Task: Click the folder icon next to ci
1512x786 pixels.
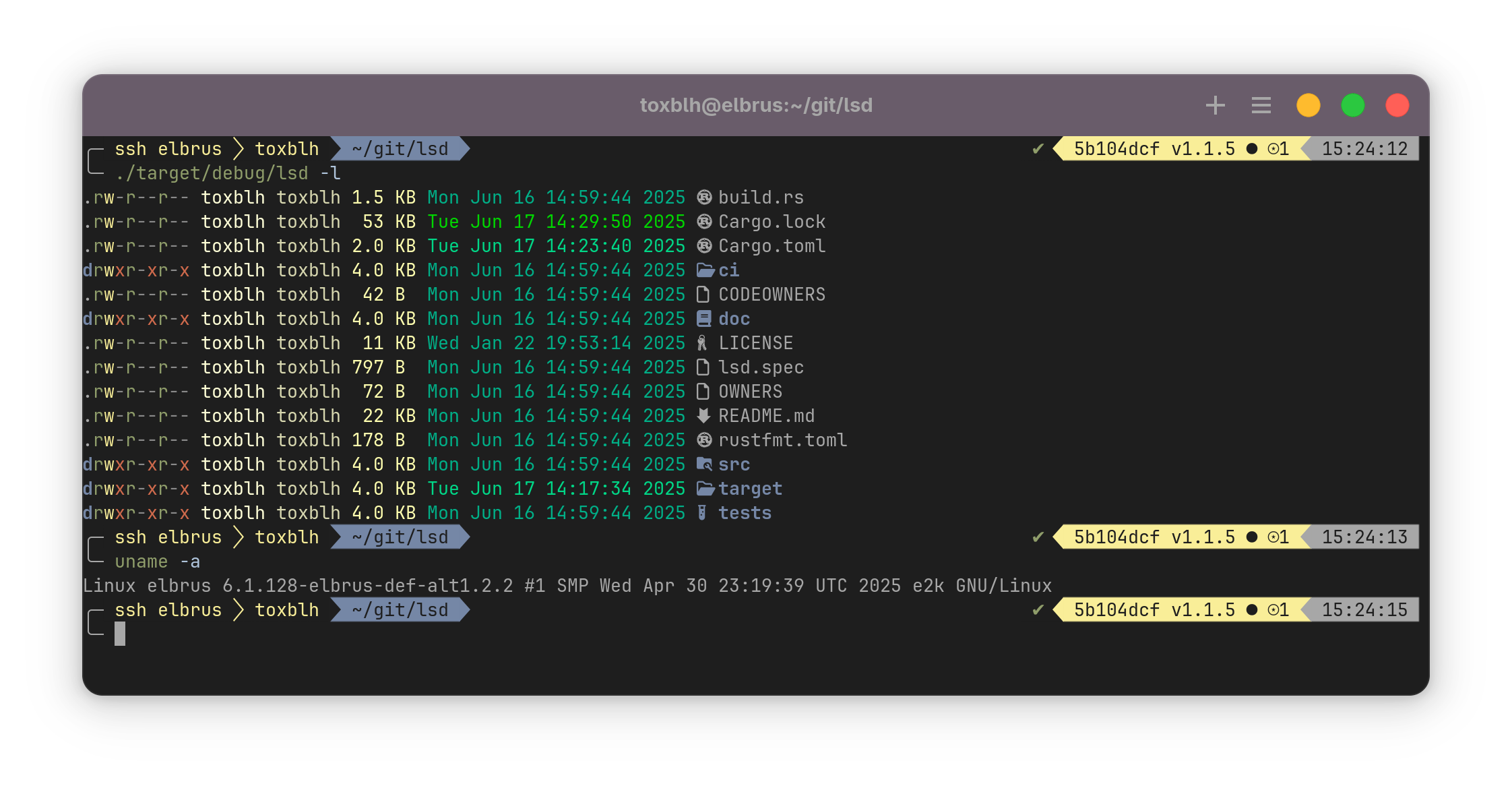Action: coord(705,270)
